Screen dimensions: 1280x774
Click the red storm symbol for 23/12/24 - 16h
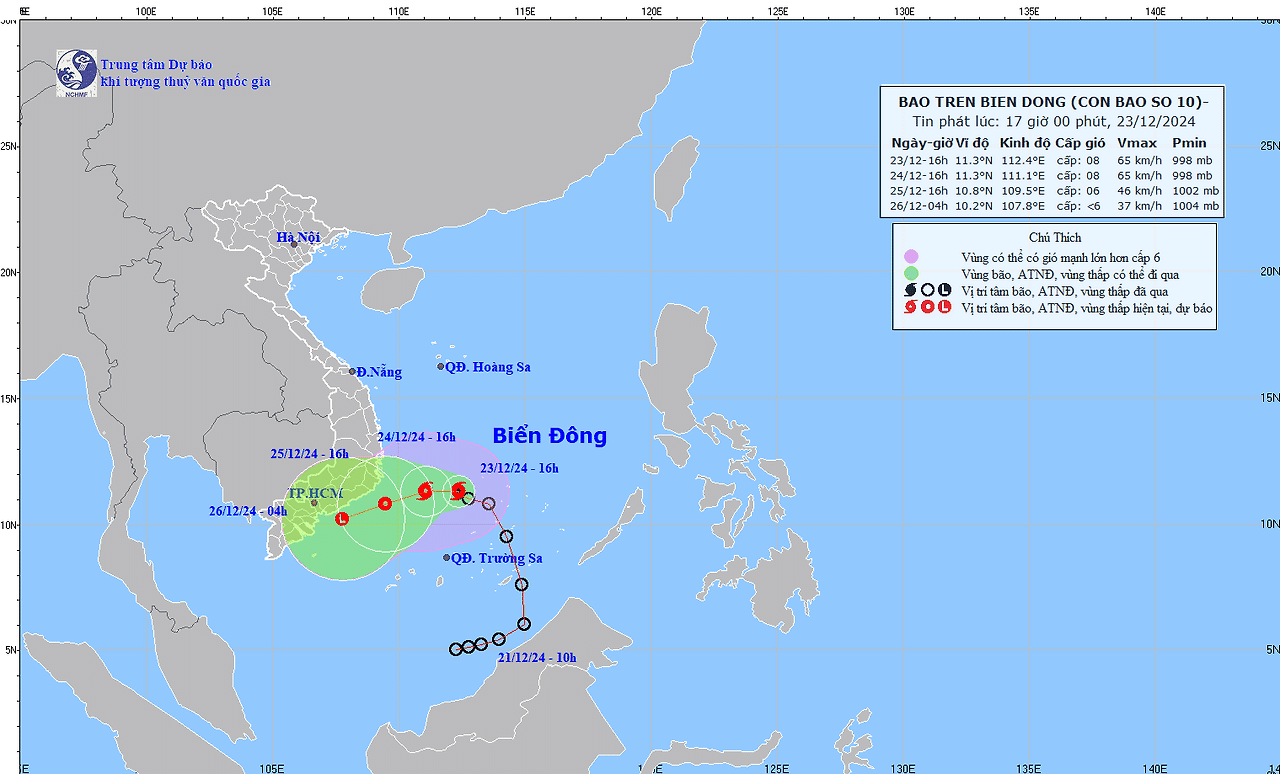(x=459, y=491)
